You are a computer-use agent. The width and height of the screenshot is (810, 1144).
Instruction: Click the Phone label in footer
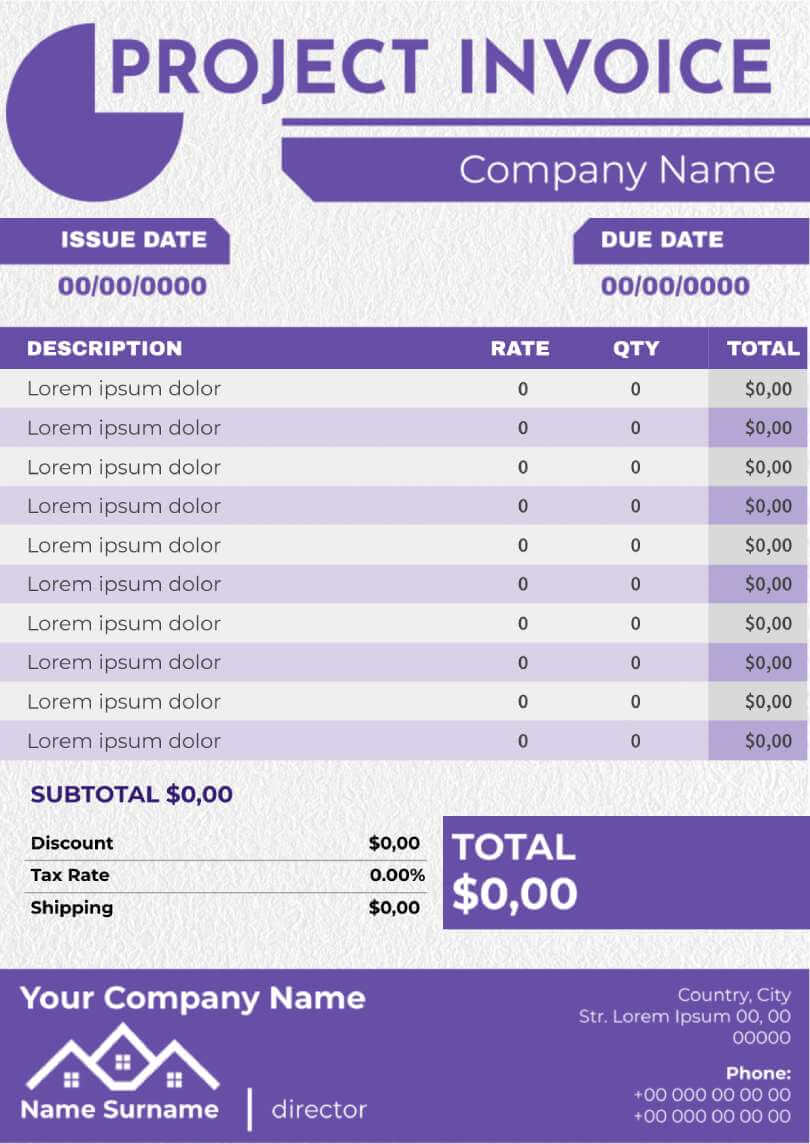[x=758, y=1073]
